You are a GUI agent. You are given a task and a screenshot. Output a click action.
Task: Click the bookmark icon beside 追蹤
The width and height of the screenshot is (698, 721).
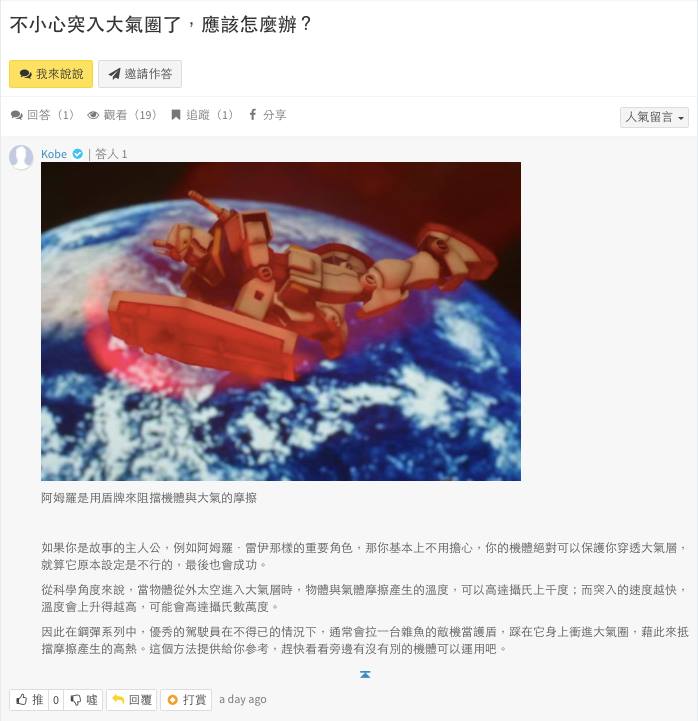[175, 114]
